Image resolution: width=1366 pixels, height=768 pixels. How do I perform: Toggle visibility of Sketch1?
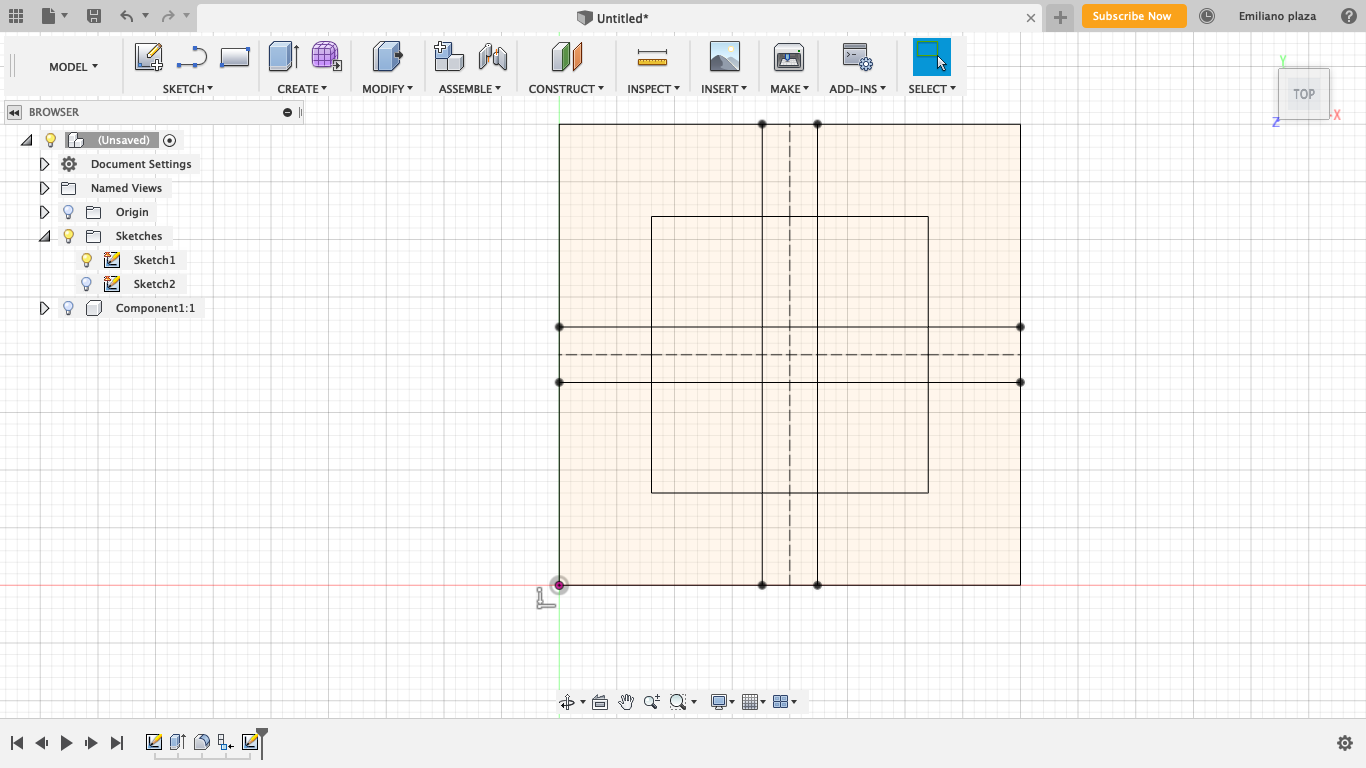click(x=87, y=260)
